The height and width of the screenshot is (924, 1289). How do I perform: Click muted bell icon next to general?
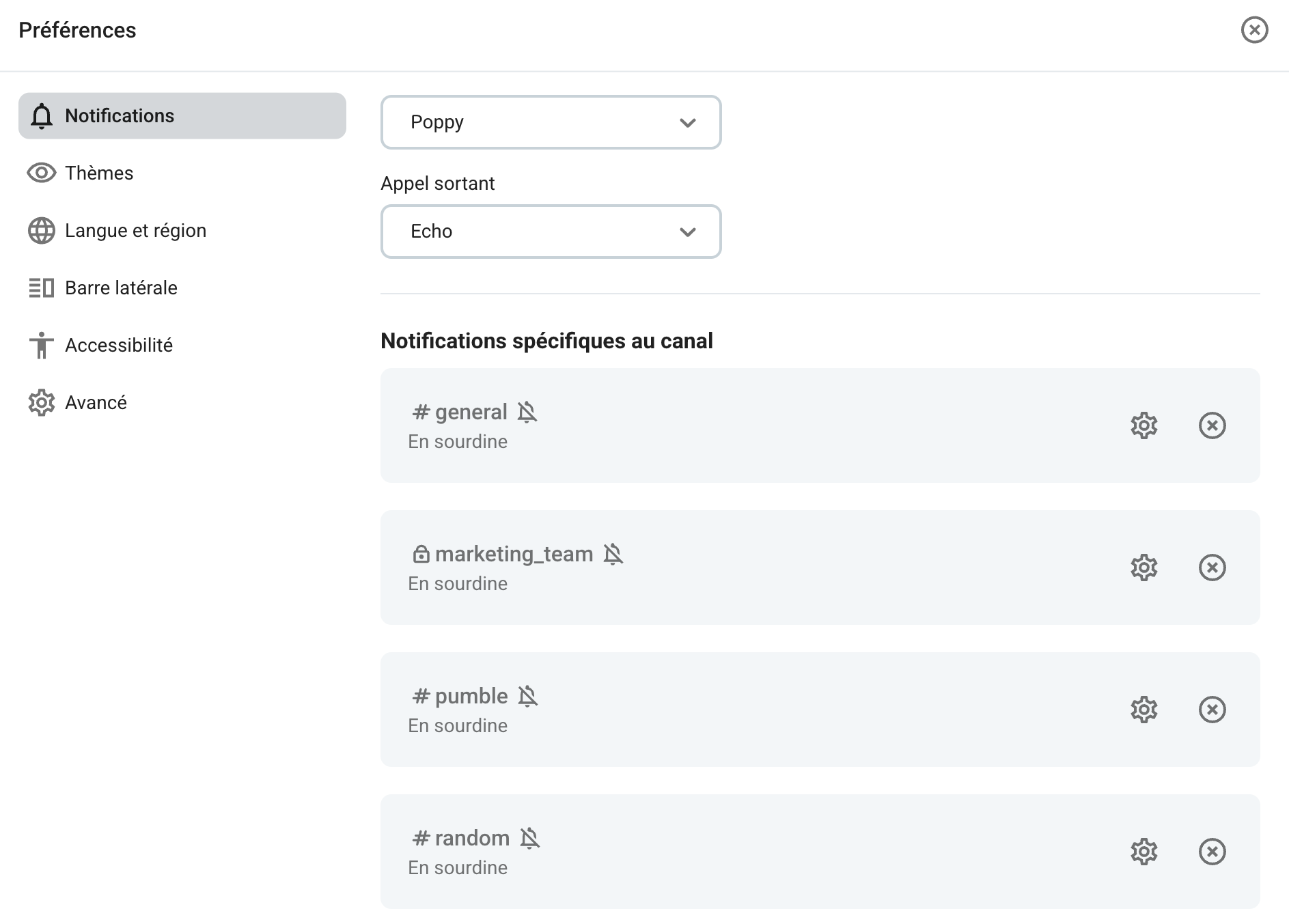pos(527,412)
